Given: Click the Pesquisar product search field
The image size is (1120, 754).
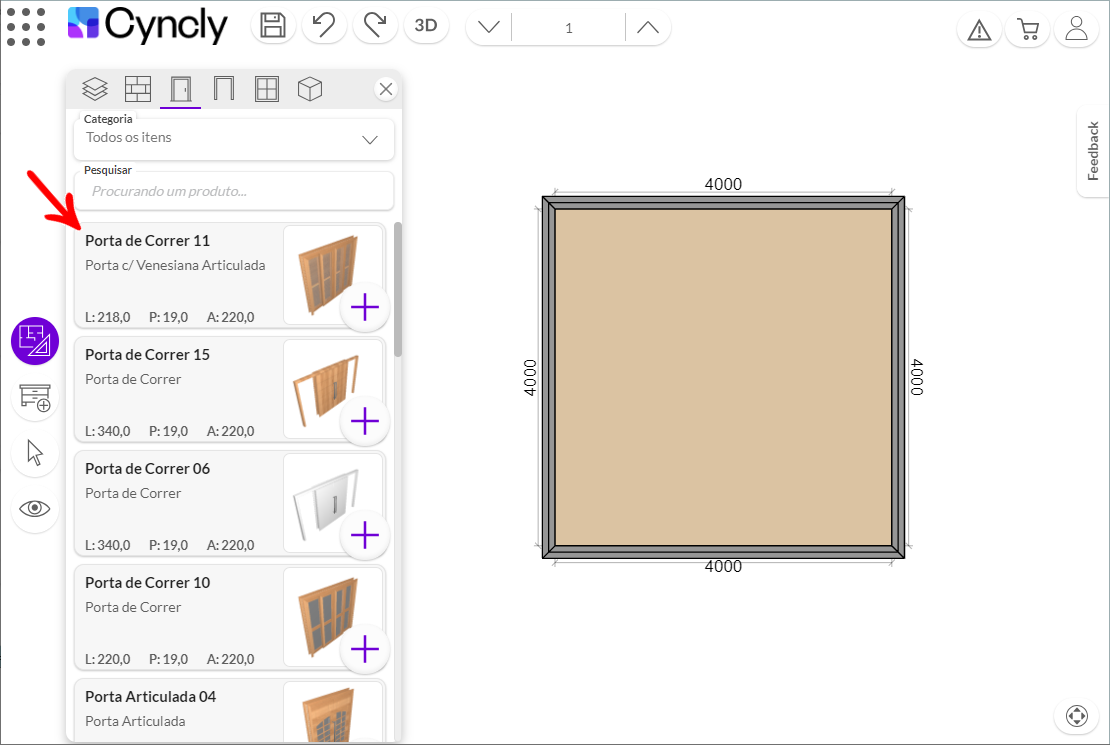Looking at the screenshot, I should pos(234,191).
